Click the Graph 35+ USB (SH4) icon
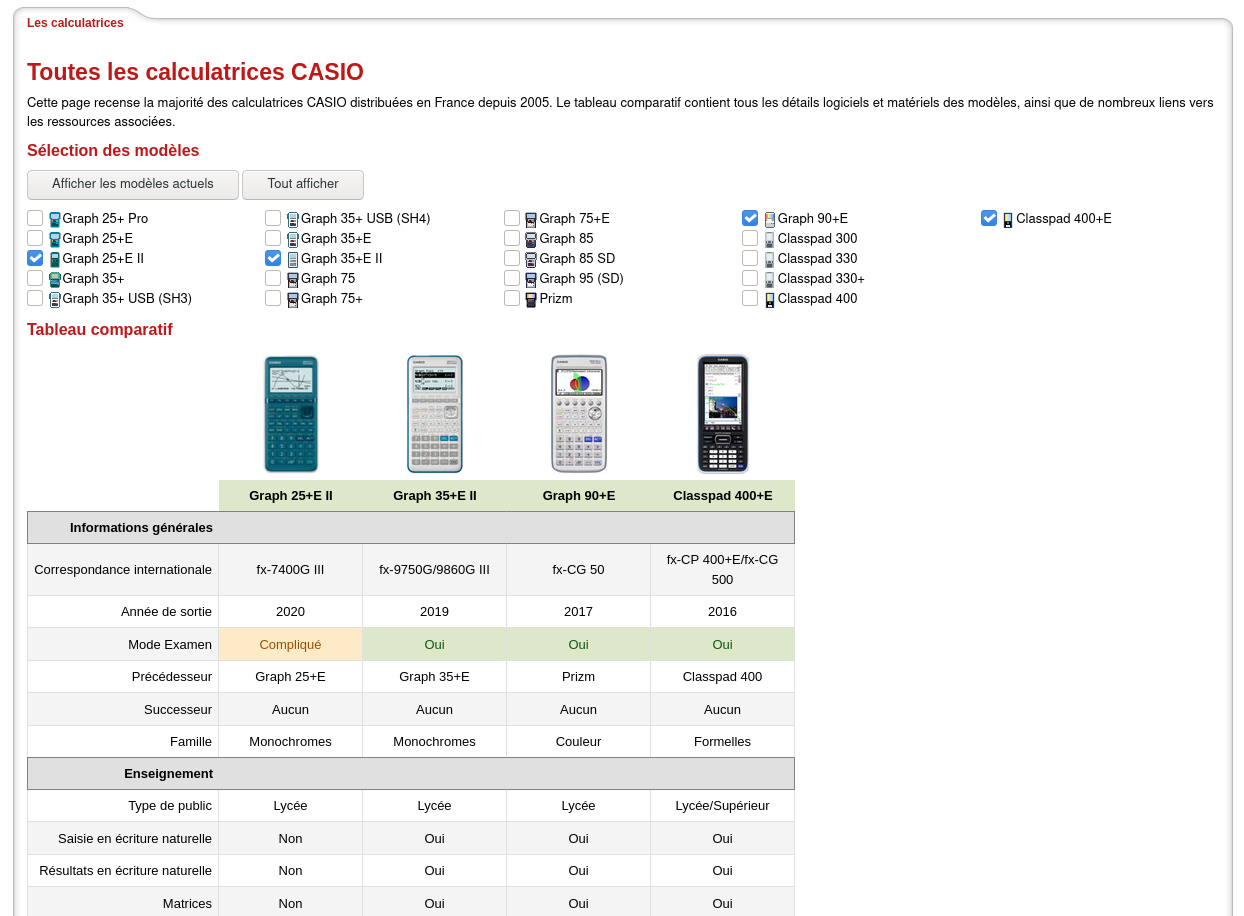Viewport: 1244px width, 916px height. [293, 219]
